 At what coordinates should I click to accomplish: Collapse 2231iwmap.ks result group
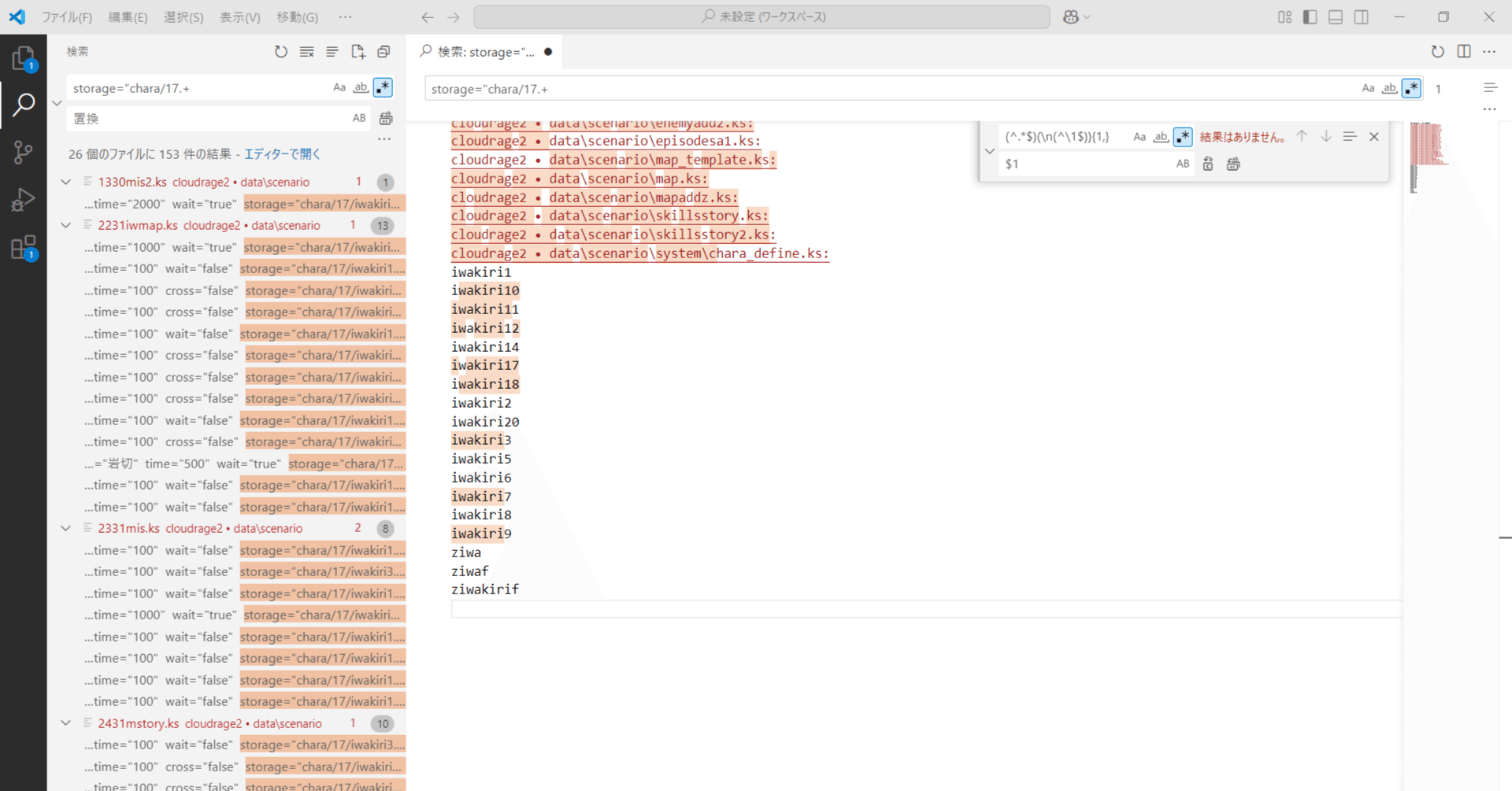click(x=66, y=225)
